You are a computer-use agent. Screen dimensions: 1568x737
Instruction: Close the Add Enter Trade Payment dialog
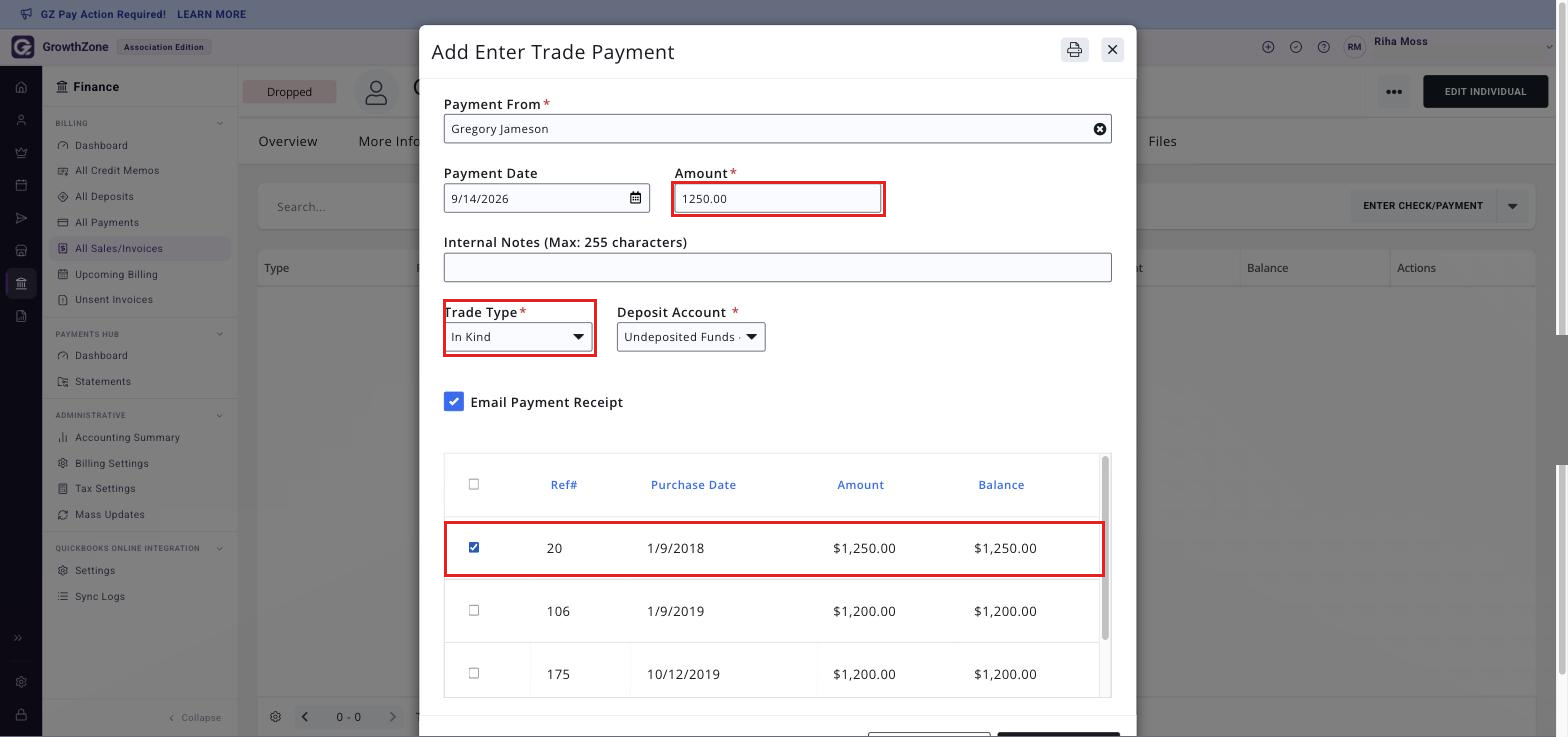(x=1112, y=50)
